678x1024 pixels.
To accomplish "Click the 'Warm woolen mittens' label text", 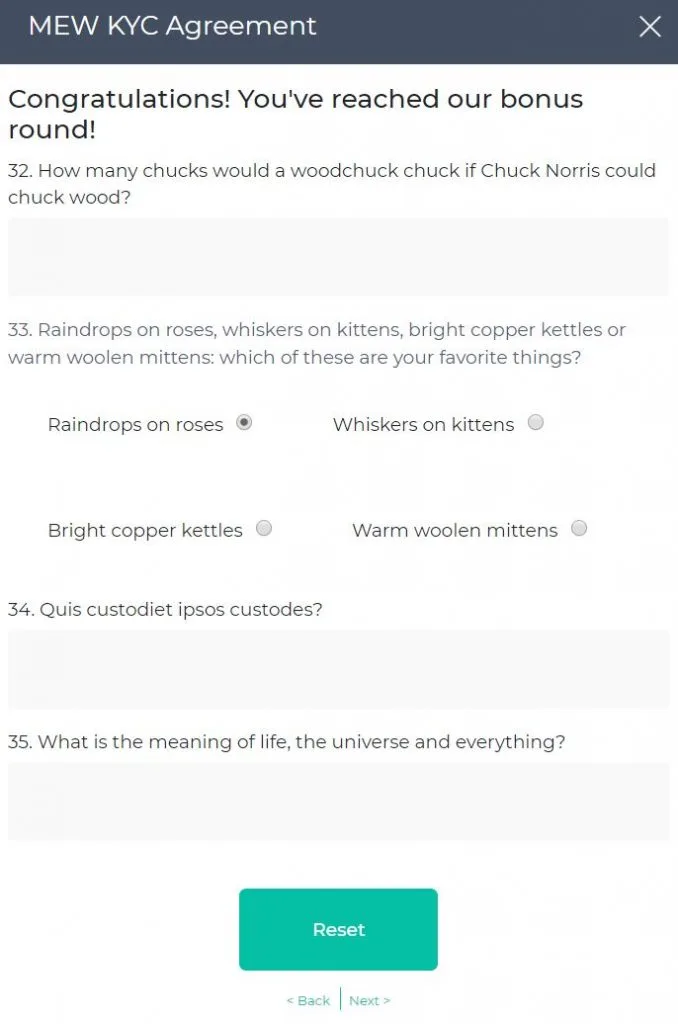I will pos(455,531).
